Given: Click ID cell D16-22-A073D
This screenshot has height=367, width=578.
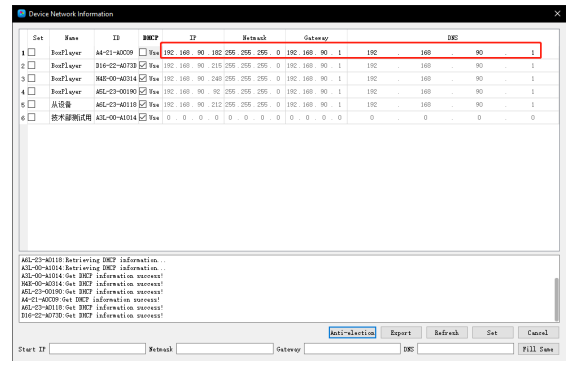Looking at the screenshot, I should [x=116, y=65].
